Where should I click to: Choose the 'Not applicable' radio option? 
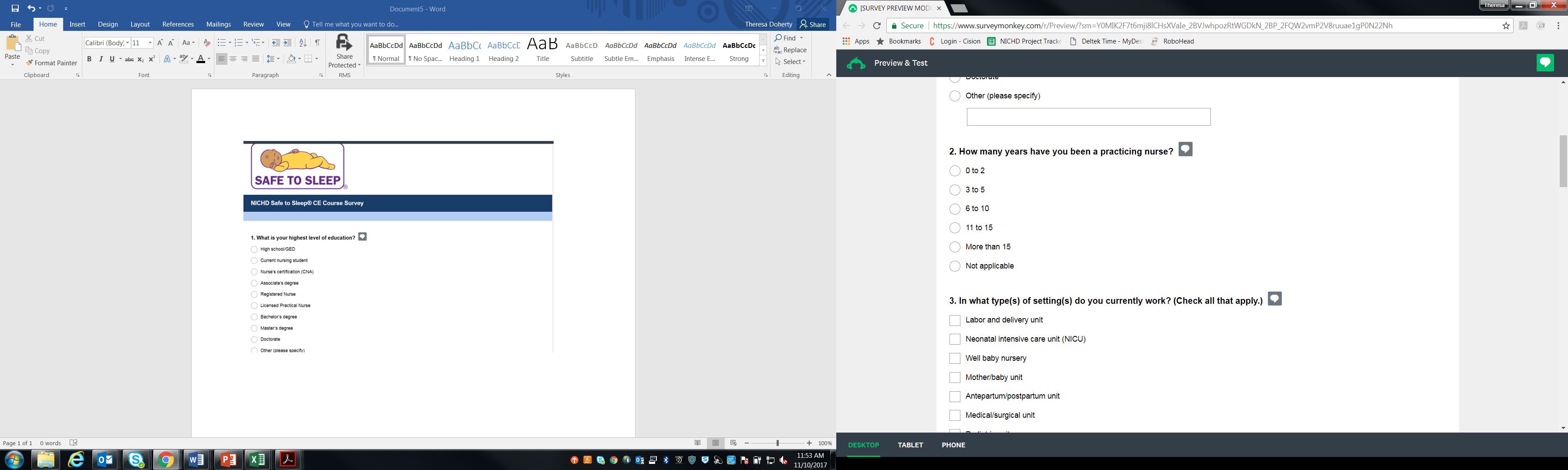(x=954, y=266)
